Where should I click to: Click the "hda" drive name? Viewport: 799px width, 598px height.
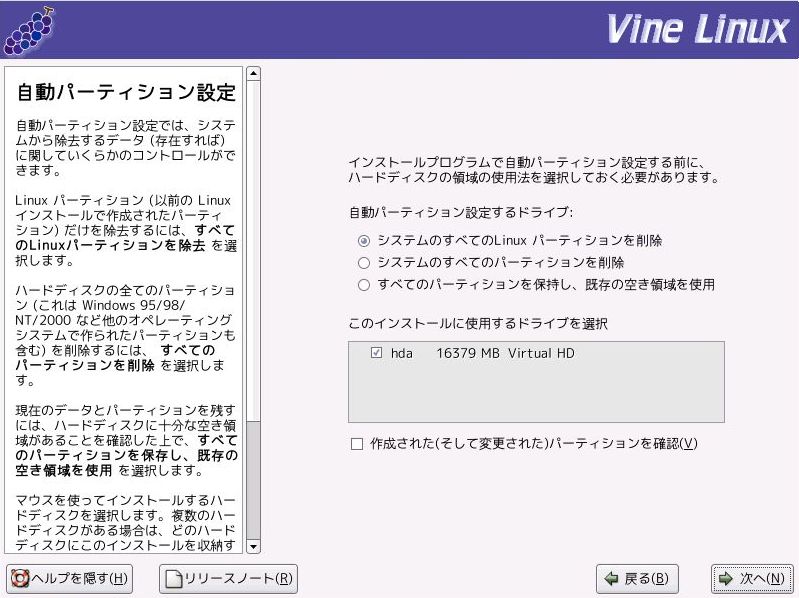pos(402,353)
